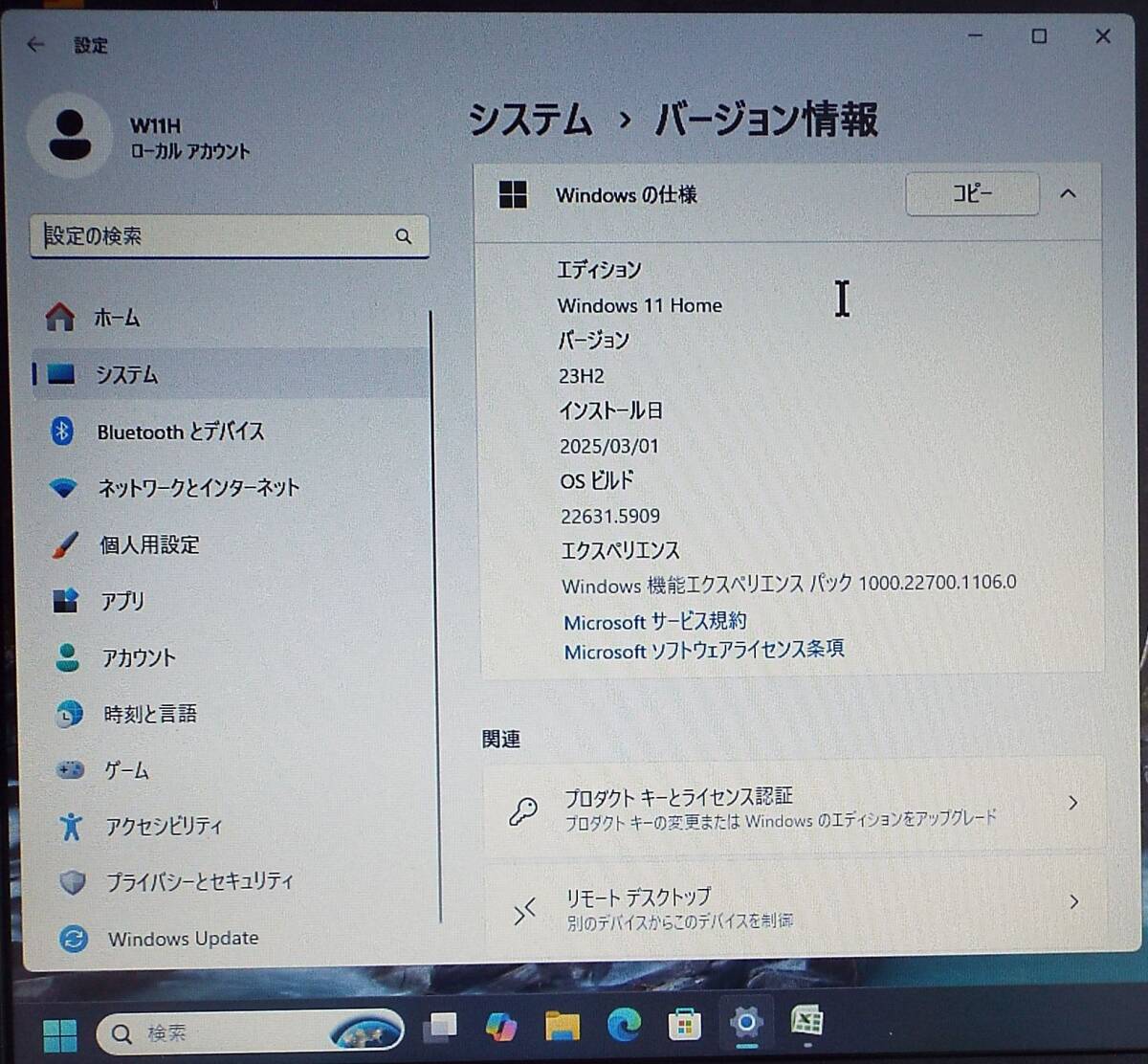Open Remote Desktop chevron arrow

tap(1073, 901)
